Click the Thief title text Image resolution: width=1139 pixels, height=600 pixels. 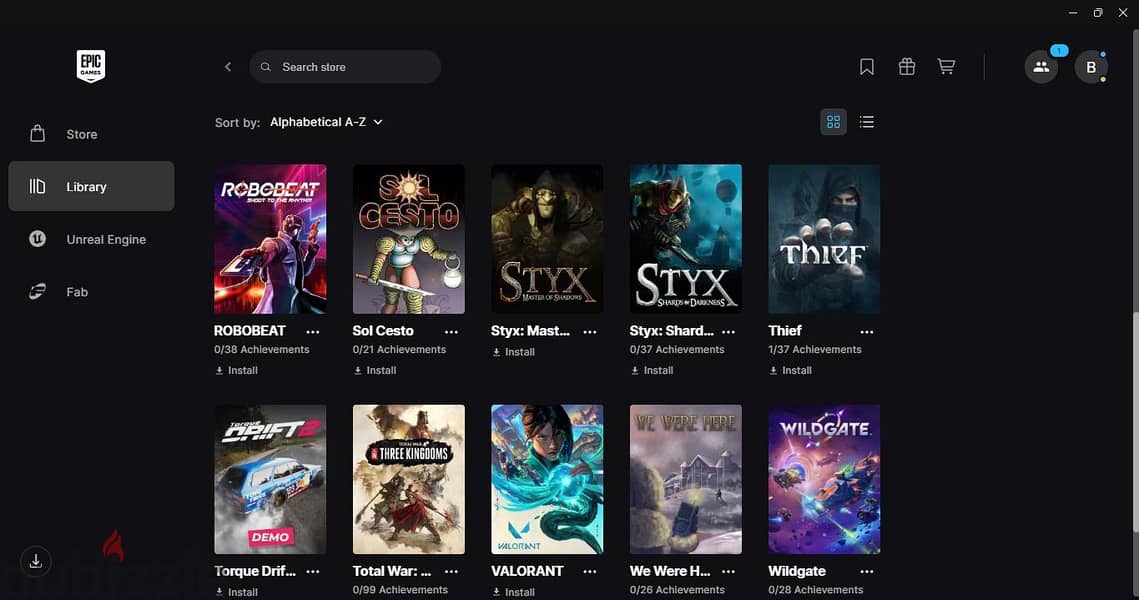coord(785,331)
